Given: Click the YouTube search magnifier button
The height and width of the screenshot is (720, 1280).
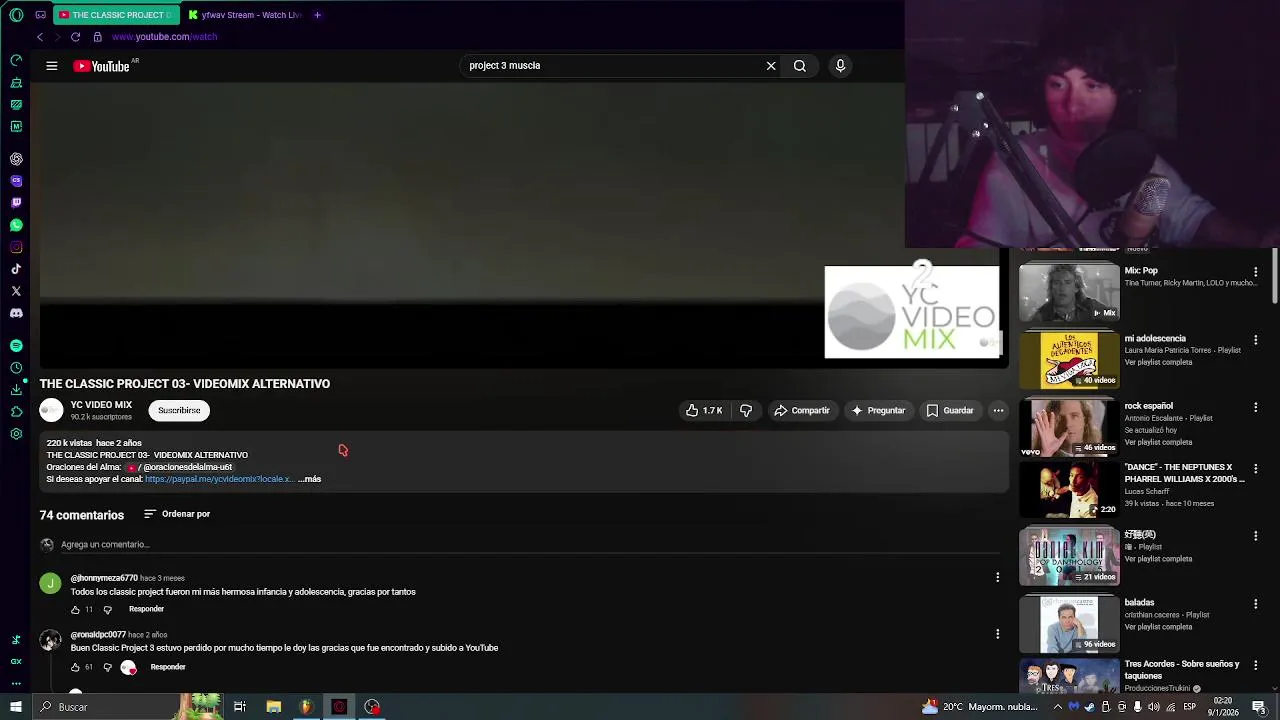Looking at the screenshot, I should [800, 66].
